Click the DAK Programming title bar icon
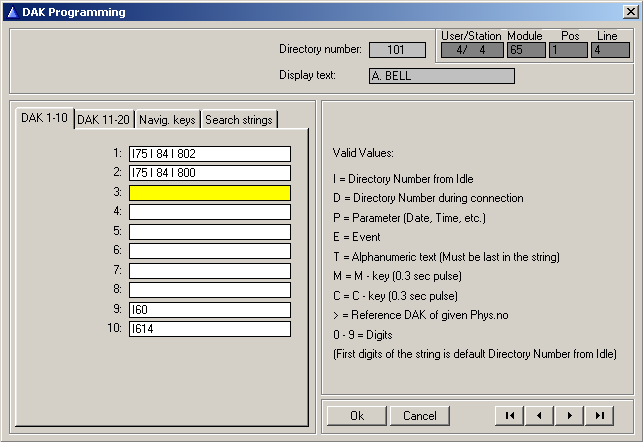This screenshot has height=442, width=643. click(11, 12)
